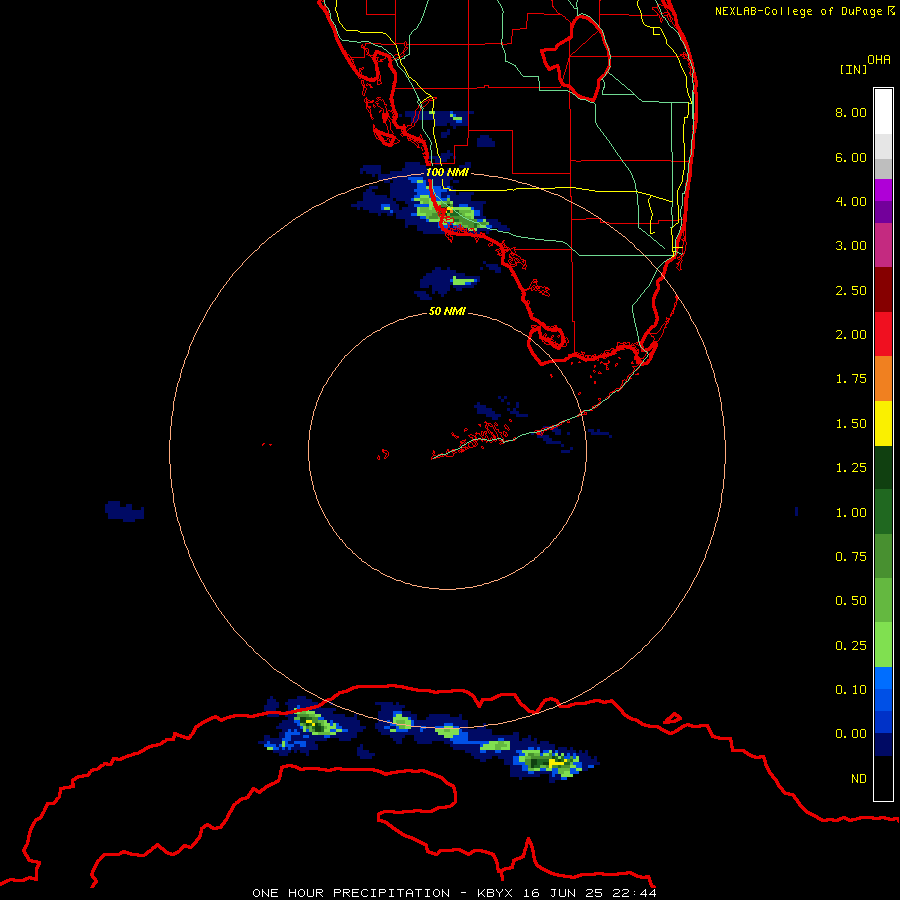Image resolution: width=900 pixels, height=900 pixels.
Task: Click the orange 1.75 color swatch
Action: pyautogui.click(x=883, y=379)
